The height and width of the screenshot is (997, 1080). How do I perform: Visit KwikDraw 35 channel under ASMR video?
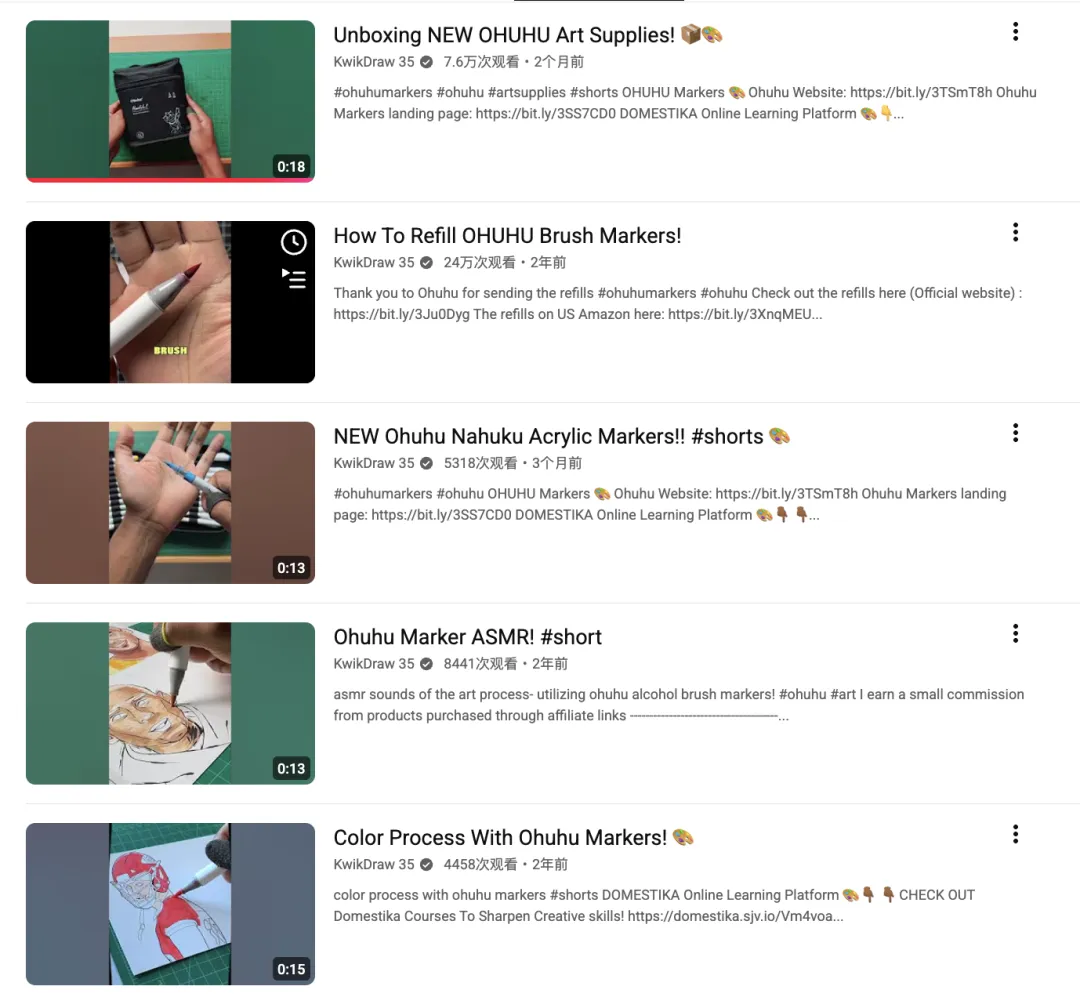click(374, 664)
